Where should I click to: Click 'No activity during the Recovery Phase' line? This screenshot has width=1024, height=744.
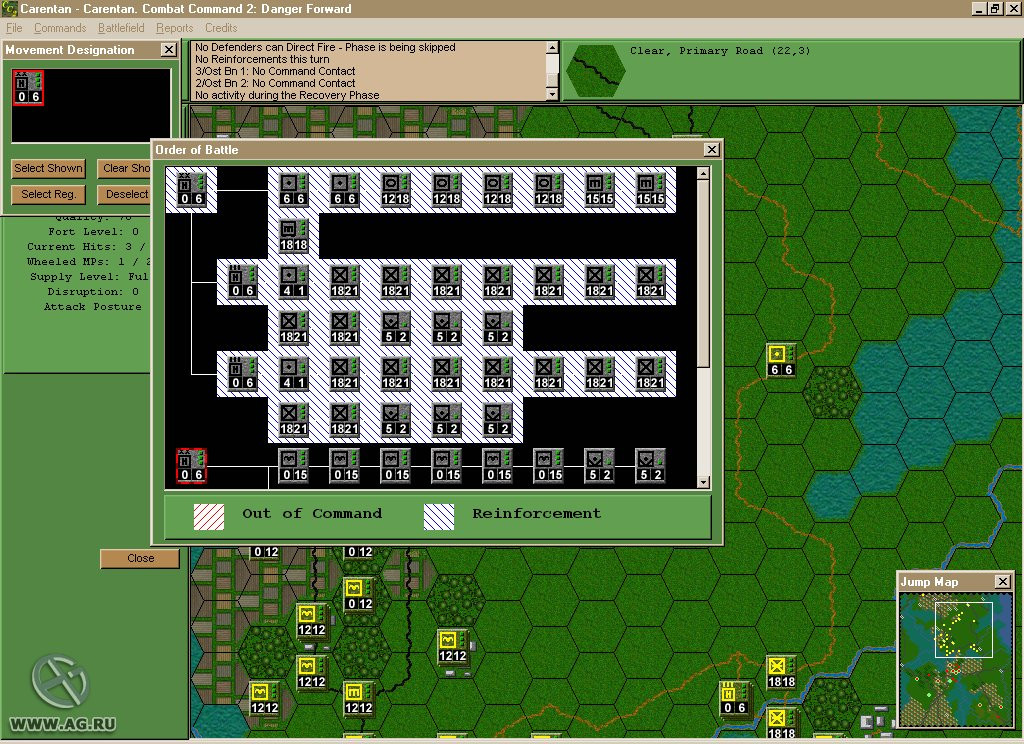coord(287,95)
